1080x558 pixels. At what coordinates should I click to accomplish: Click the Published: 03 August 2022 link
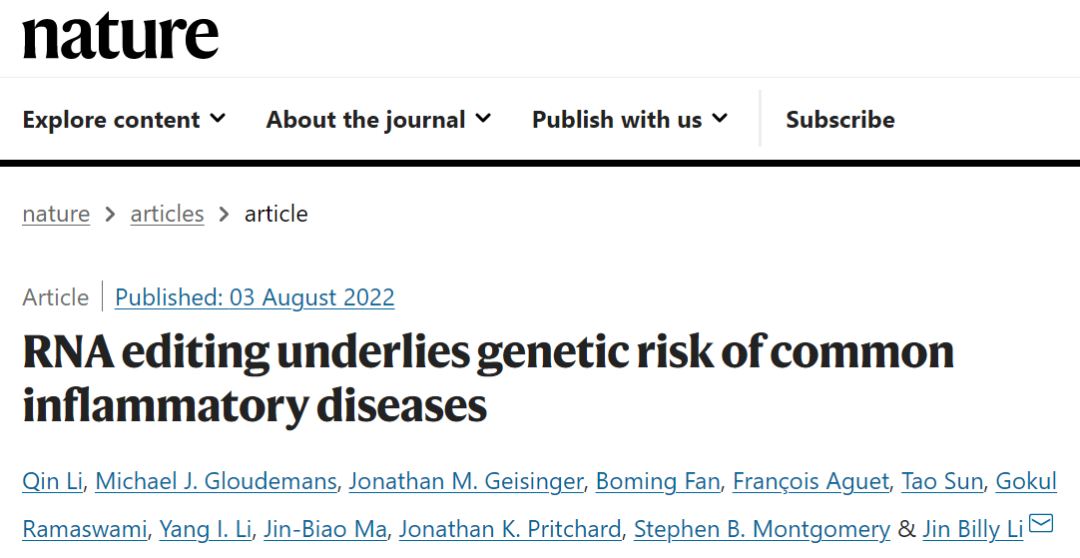pos(255,298)
